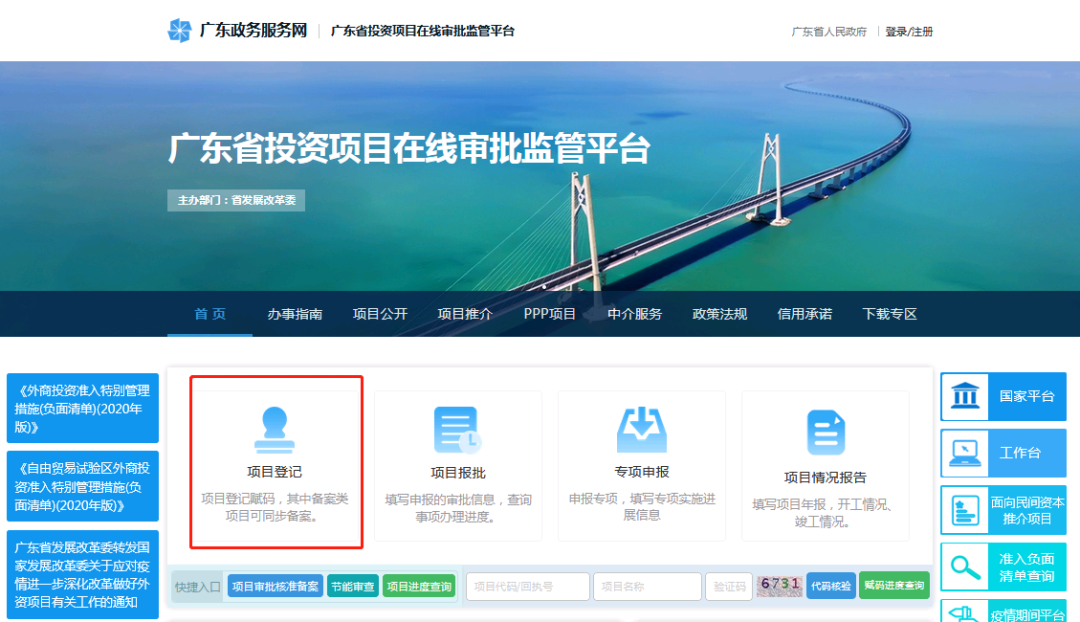Click the 准入负面清单查询 magnifier icon
The width and height of the screenshot is (1080, 622).
(x=965, y=567)
